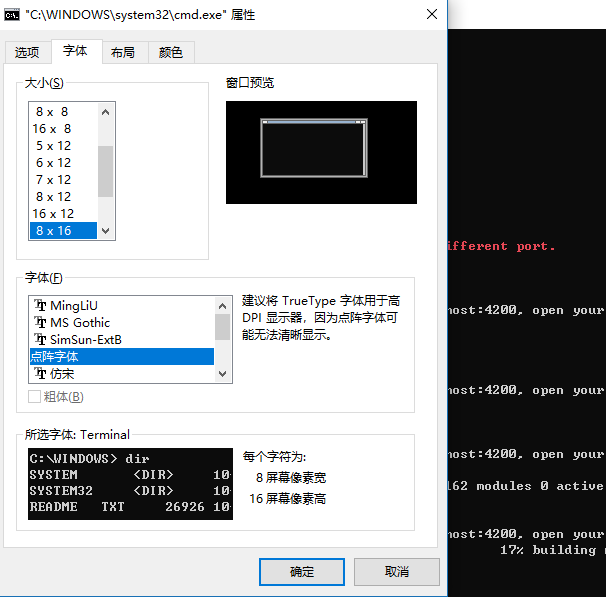
Task: Select the MS Gothic font
Action: 122,323
